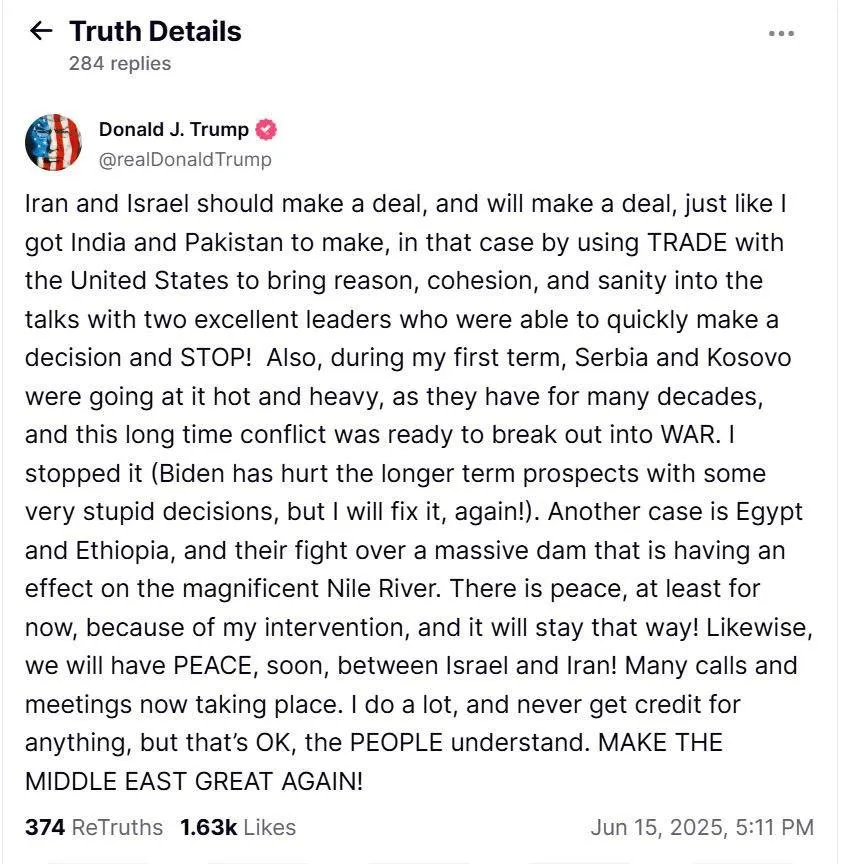Click "MIDDLE EAST GREAT AGAIN!" closing line
This screenshot has height=864, width=861.
click(x=194, y=781)
